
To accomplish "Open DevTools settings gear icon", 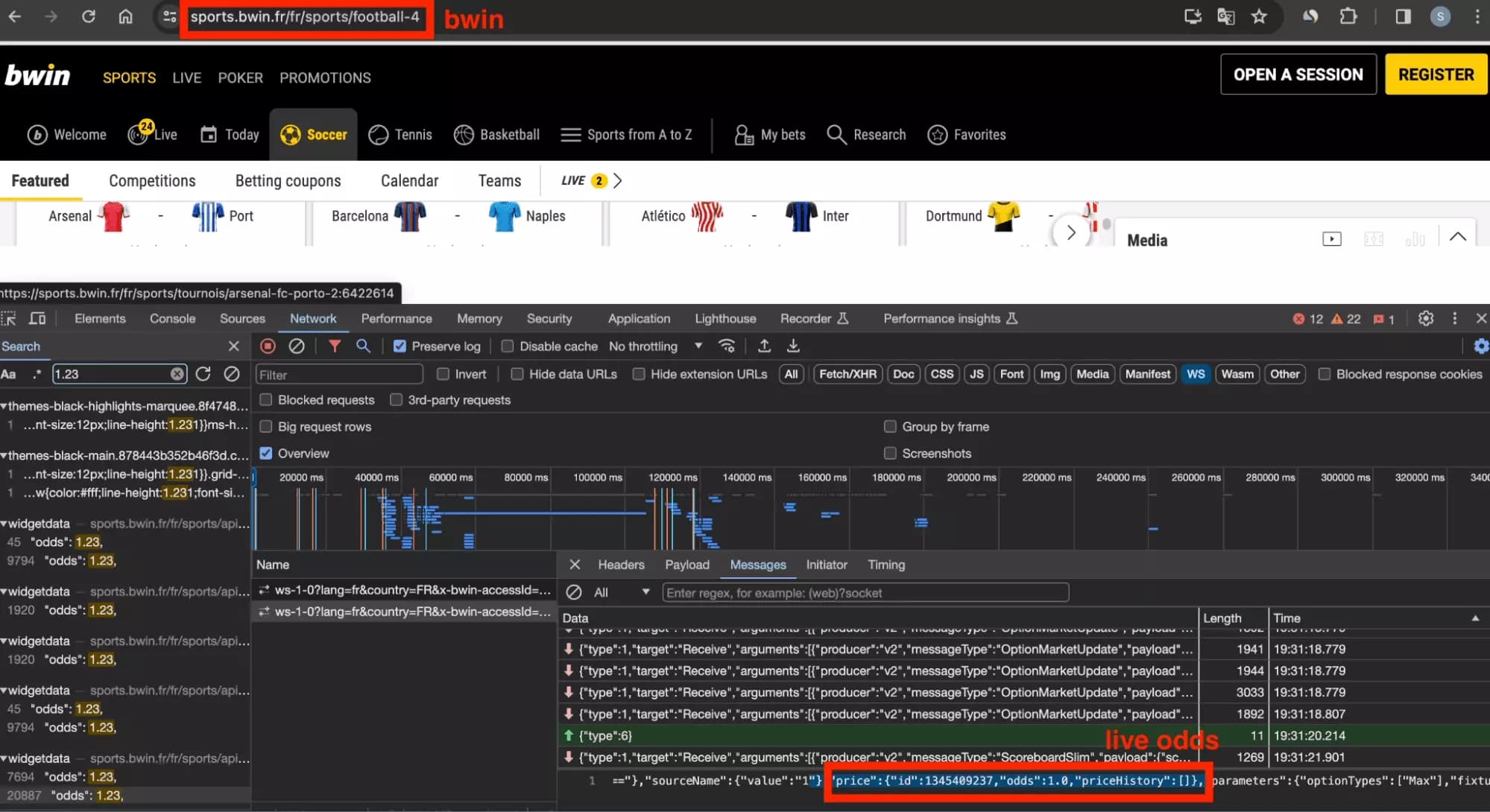I will [x=1426, y=319].
